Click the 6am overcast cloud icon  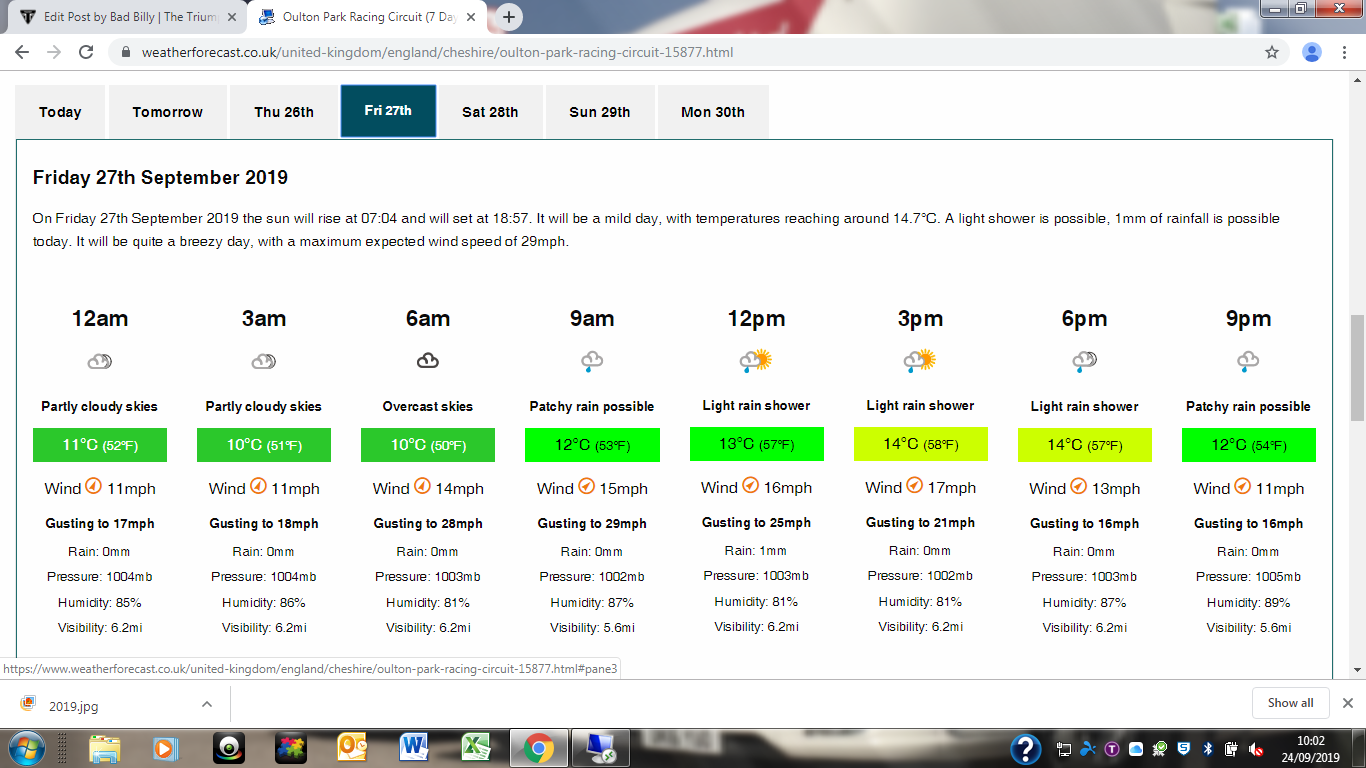428,361
